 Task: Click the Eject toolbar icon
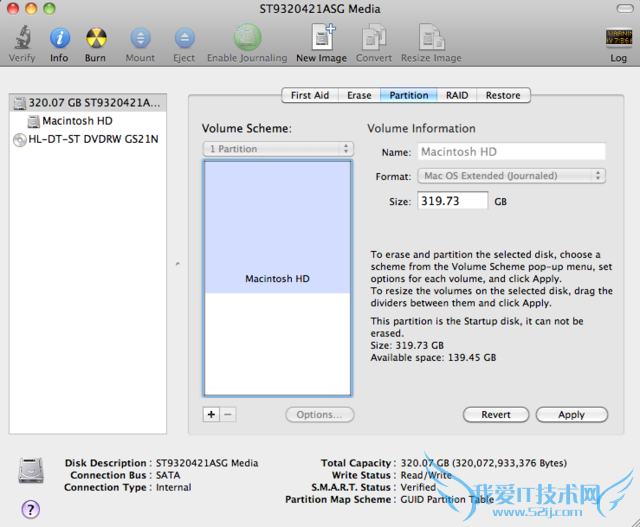click(x=184, y=39)
